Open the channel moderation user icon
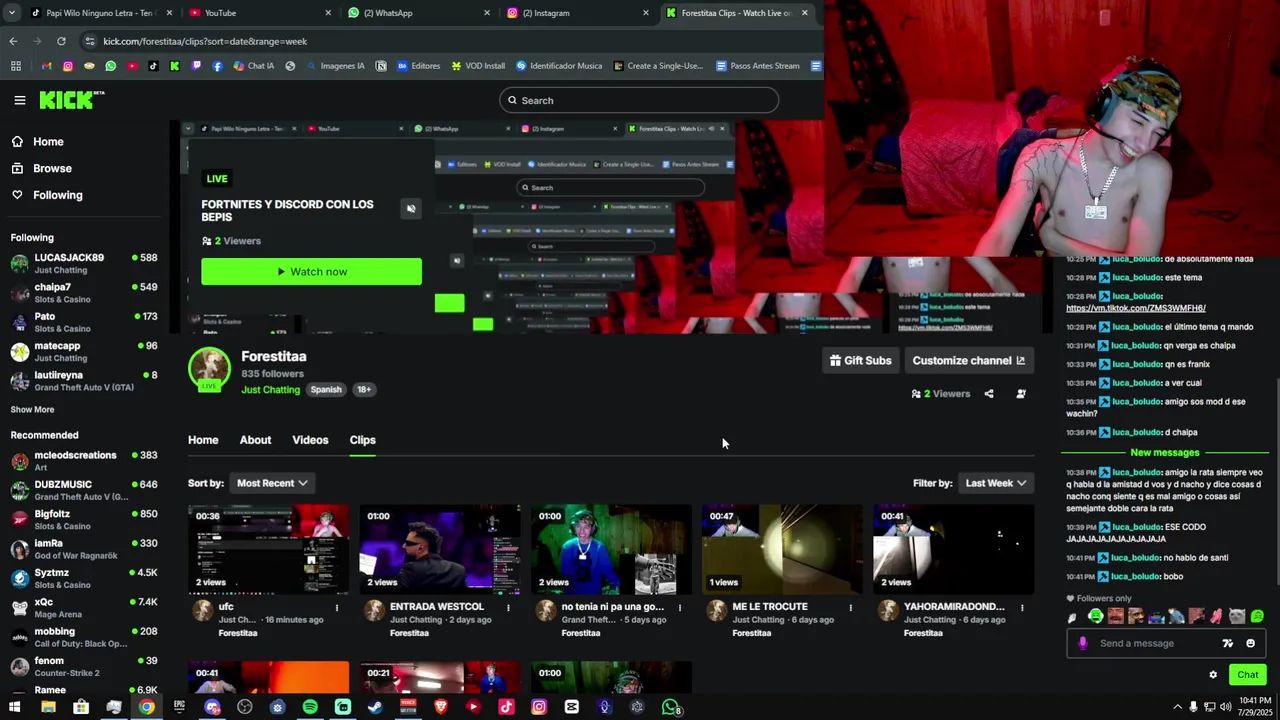Viewport: 1280px width, 720px height. click(x=1021, y=394)
